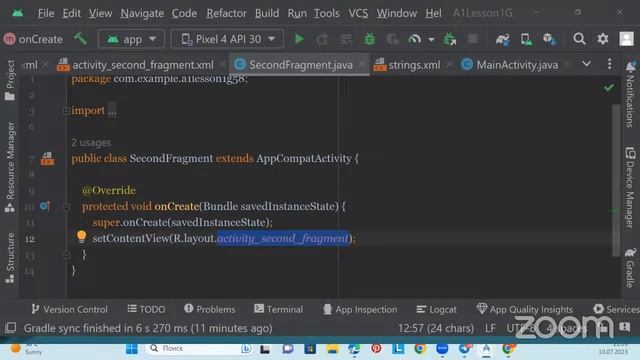Open the app run configuration dropdown
Image resolution: width=640 pixels, height=360 pixels.
click(131, 39)
